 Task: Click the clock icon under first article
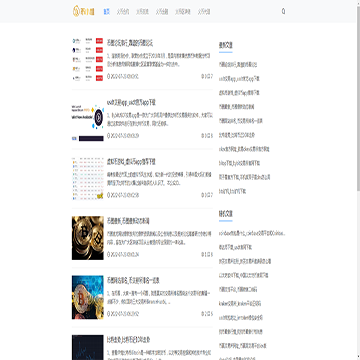pos(108,76)
